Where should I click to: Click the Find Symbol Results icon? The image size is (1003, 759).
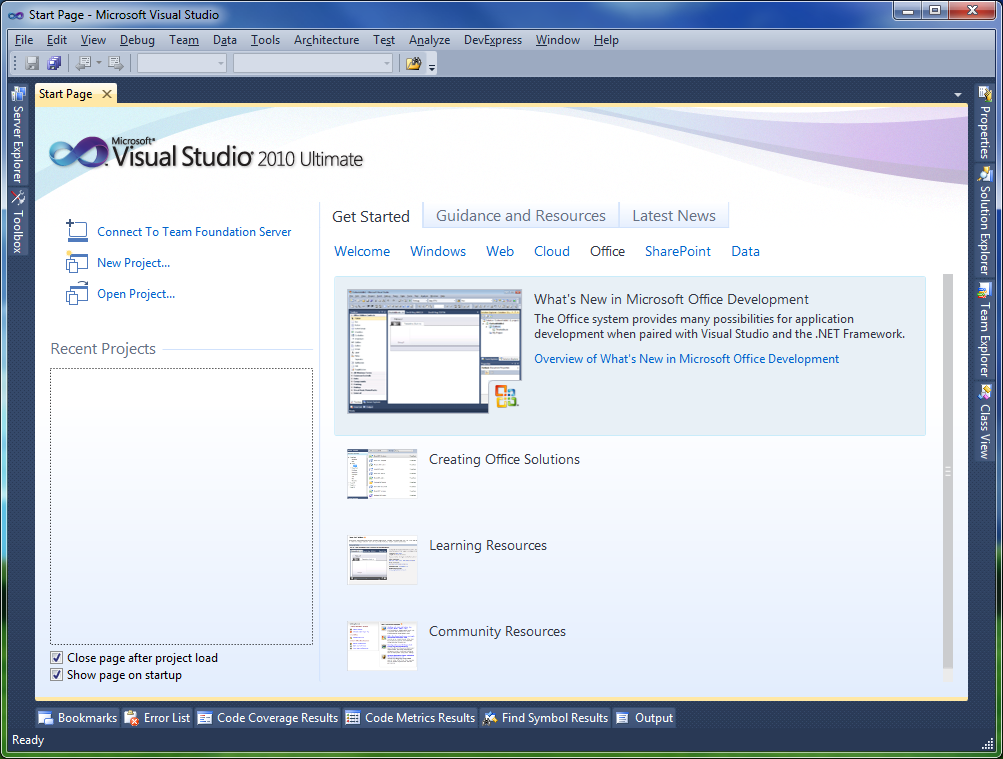490,718
